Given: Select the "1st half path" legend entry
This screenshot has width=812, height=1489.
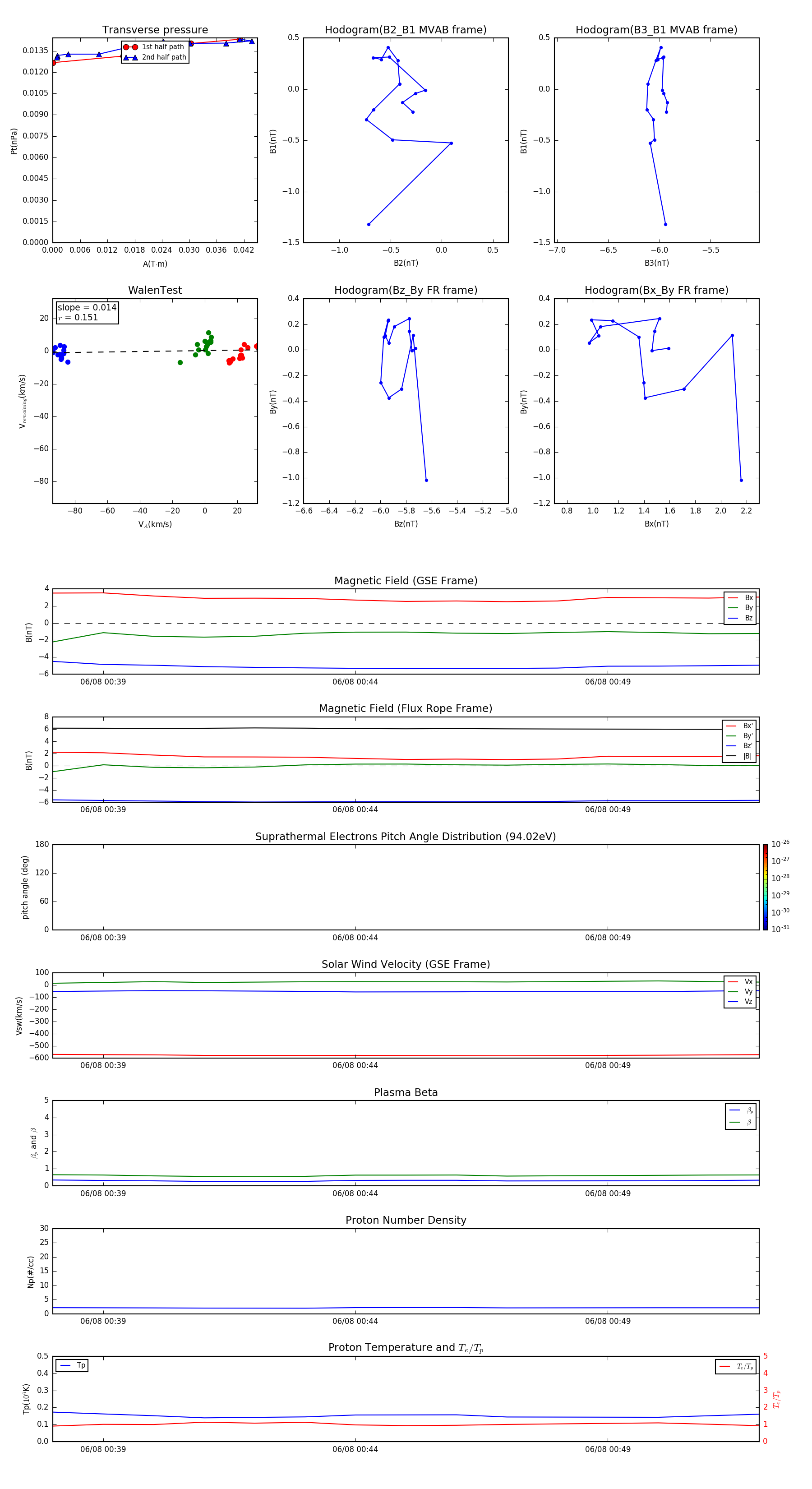Looking at the screenshot, I should [x=154, y=47].
